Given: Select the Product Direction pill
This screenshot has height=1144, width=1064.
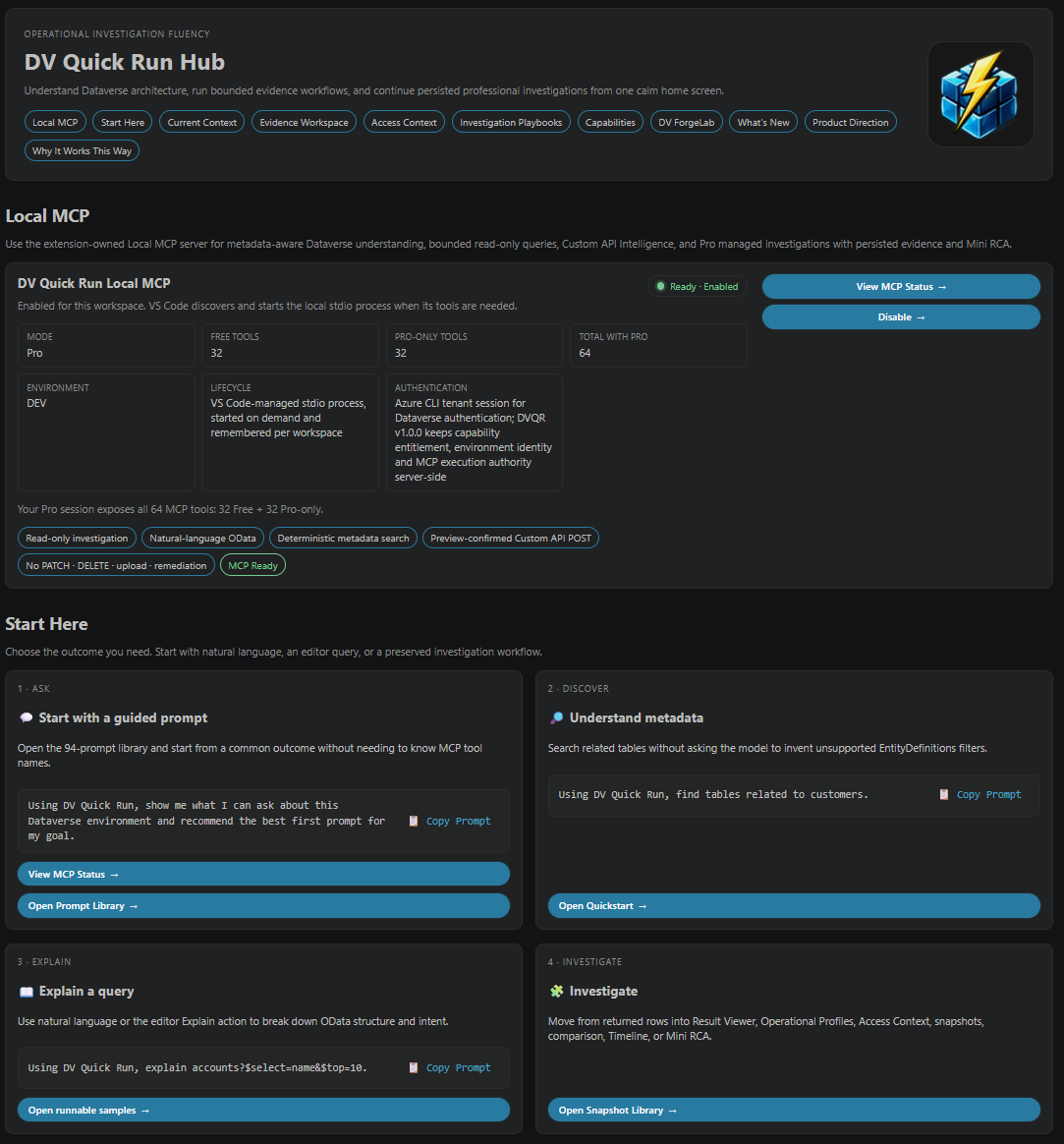Looking at the screenshot, I should click(x=851, y=123).
